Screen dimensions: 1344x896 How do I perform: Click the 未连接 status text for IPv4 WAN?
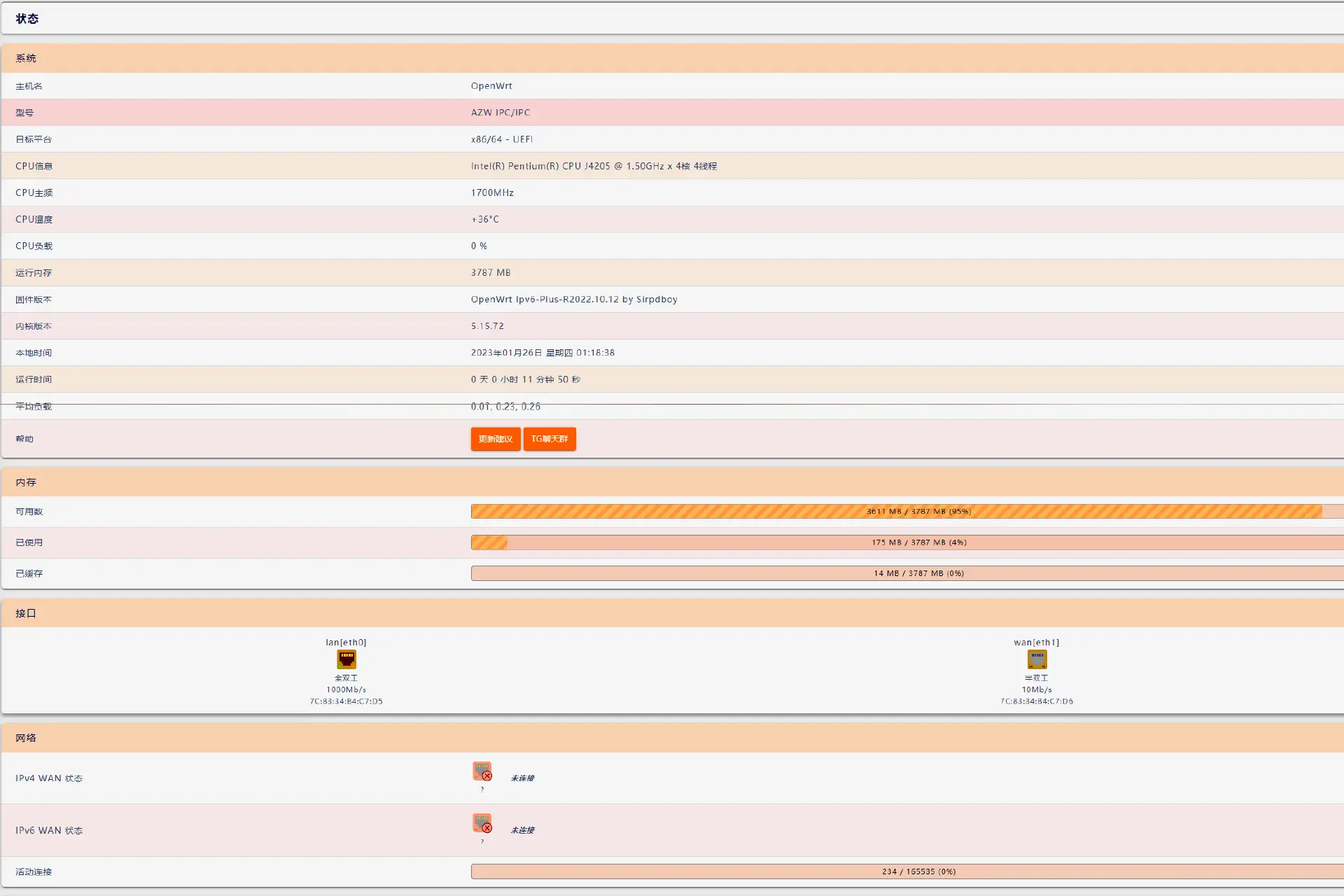521,778
